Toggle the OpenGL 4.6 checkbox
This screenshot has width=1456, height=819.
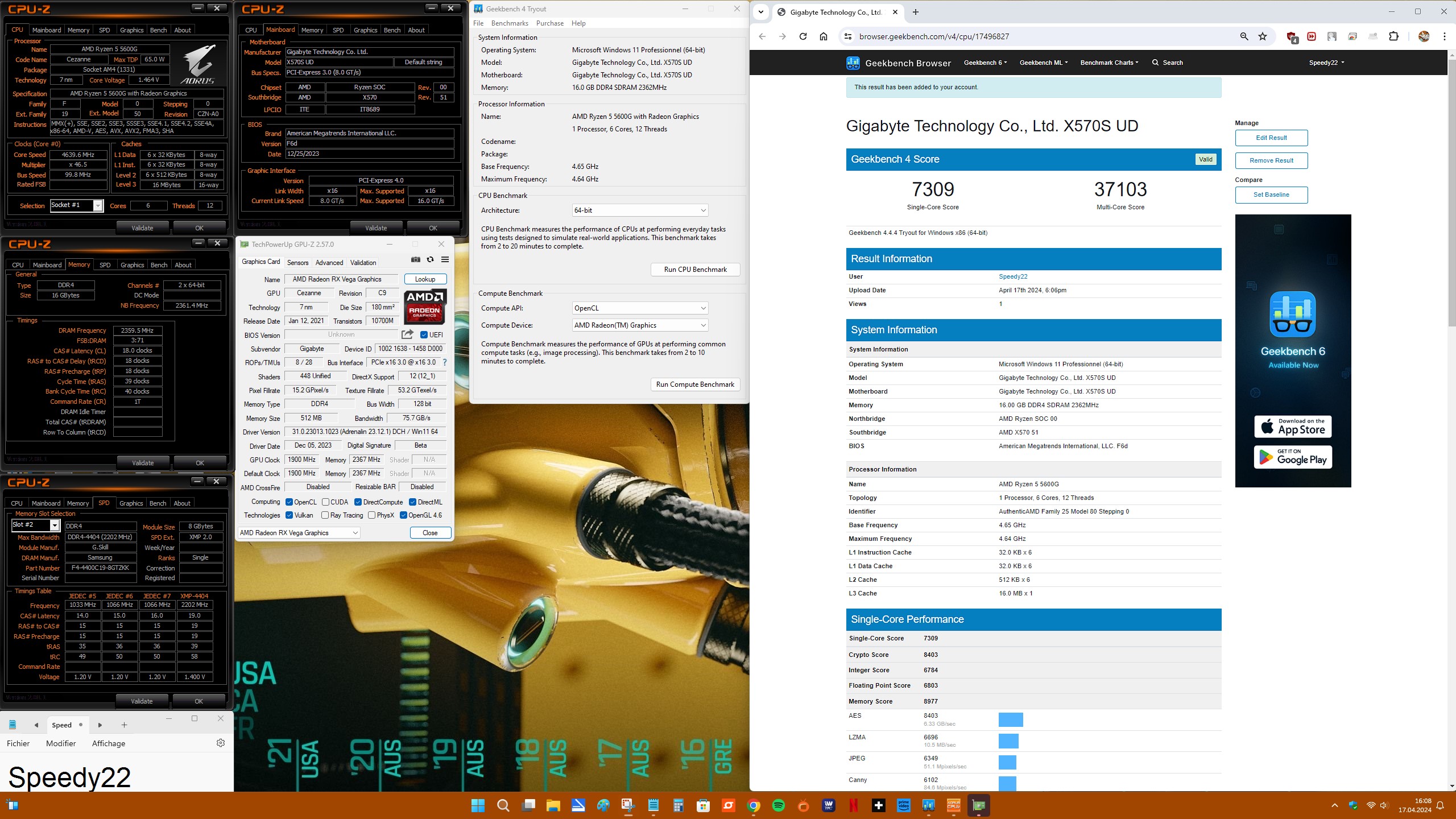[x=404, y=515]
